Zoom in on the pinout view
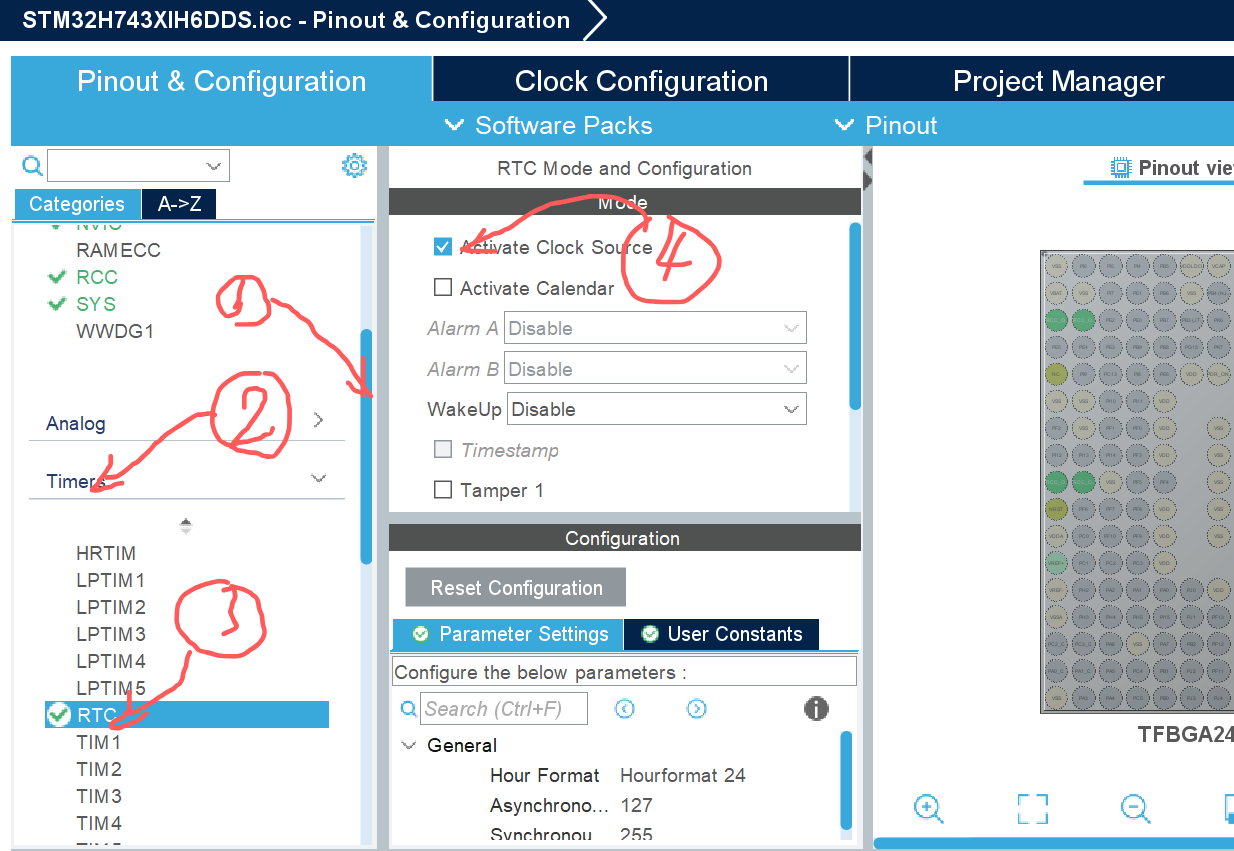 (928, 808)
